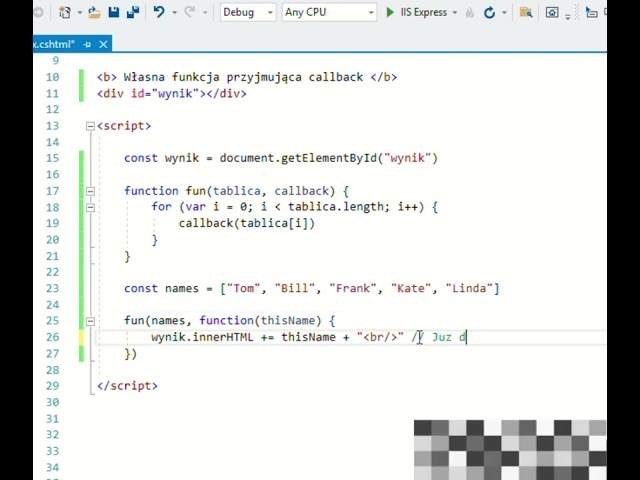Open the New Project icon's dropdown arrow

click(x=80, y=13)
